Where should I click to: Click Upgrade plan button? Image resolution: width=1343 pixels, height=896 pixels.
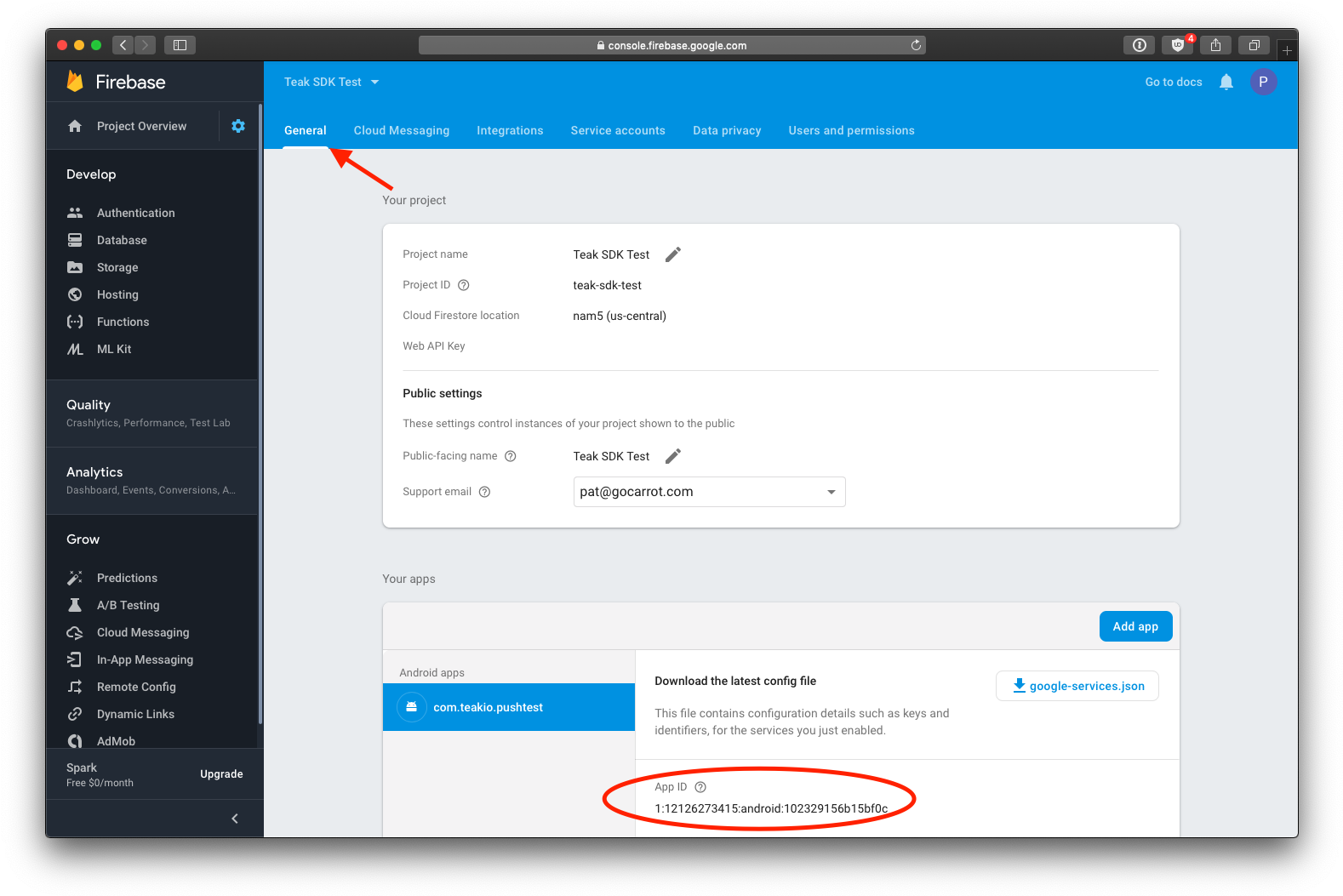click(x=221, y=774)
